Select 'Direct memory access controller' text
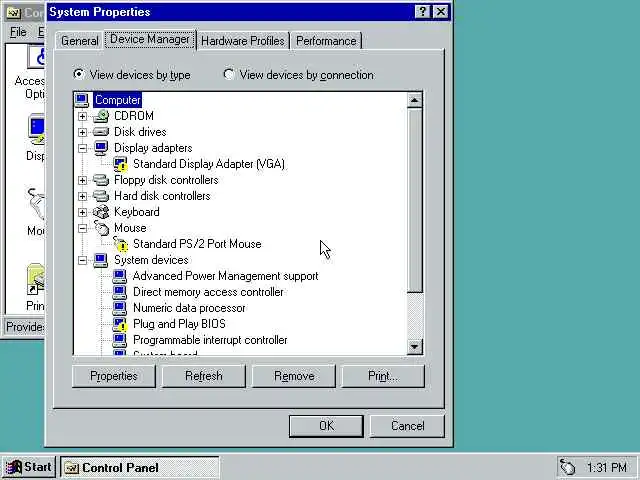640x480 pixels. tap(208, 292)
